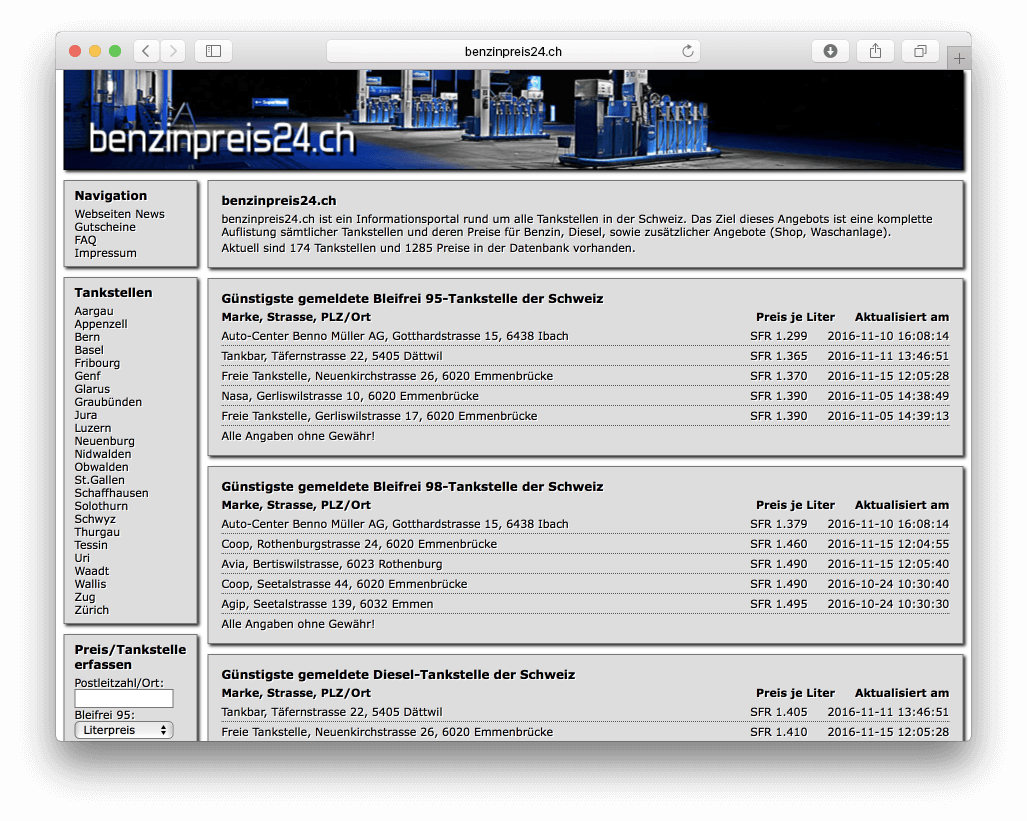Viewport: 1027px width, 821px height.
Task: Click Nasa, Gerliswilstrasse 10 row
Action: pyautogui.click(x=585, y=396)
